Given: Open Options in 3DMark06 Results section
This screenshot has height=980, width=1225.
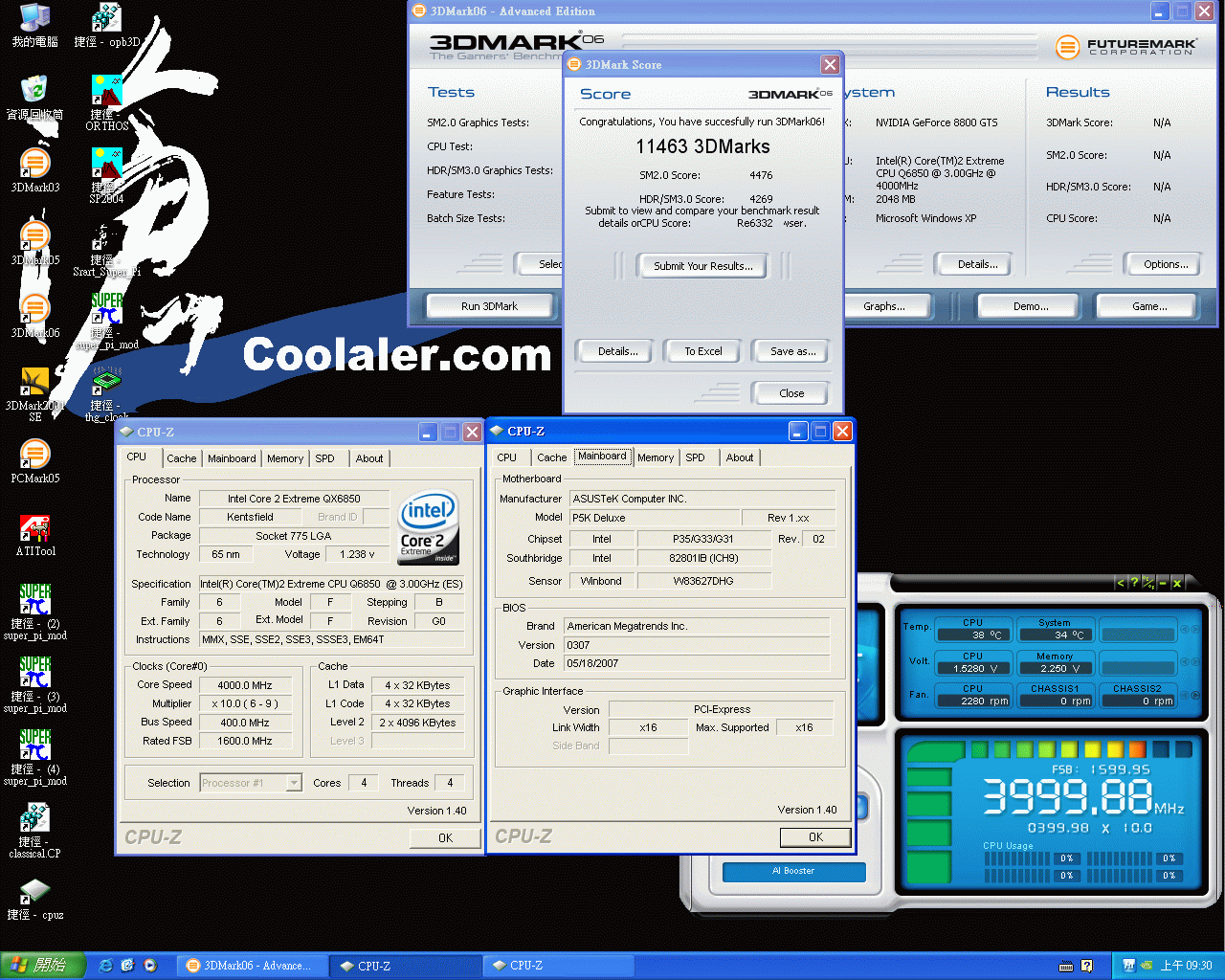Looking at the screenshot, I should pyautogui.click(x=1165, y=264).
